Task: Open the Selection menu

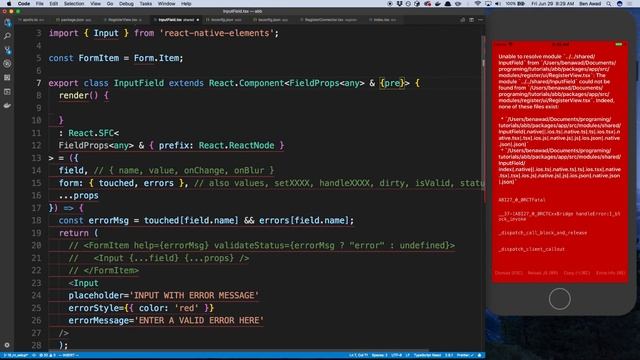Action: point(74,4)
